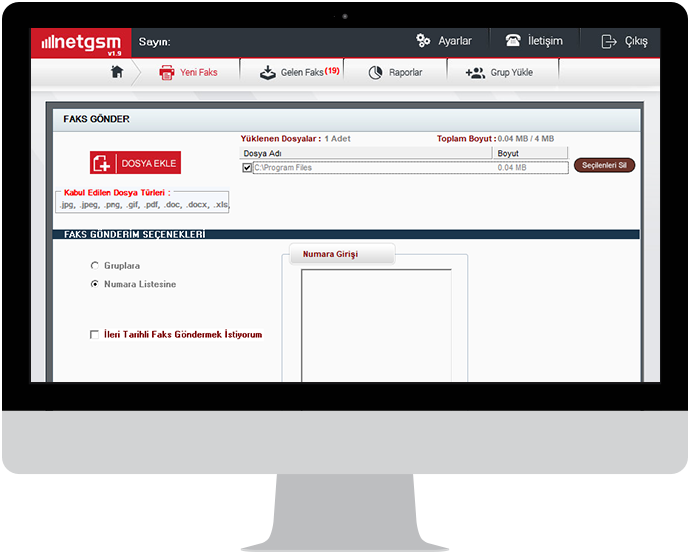Click the netgsm logo
The width and height of the screenshot is (690, 554).
coord(81,43)
